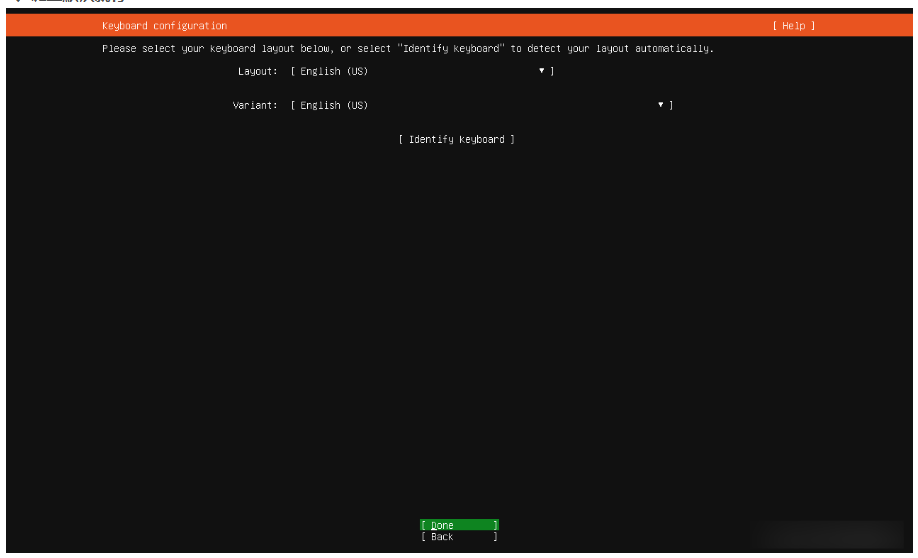The height and width of the screenshot is (558, 918).
Task: Click closing bracket of Done button
Action: click(x=495, y=525)
